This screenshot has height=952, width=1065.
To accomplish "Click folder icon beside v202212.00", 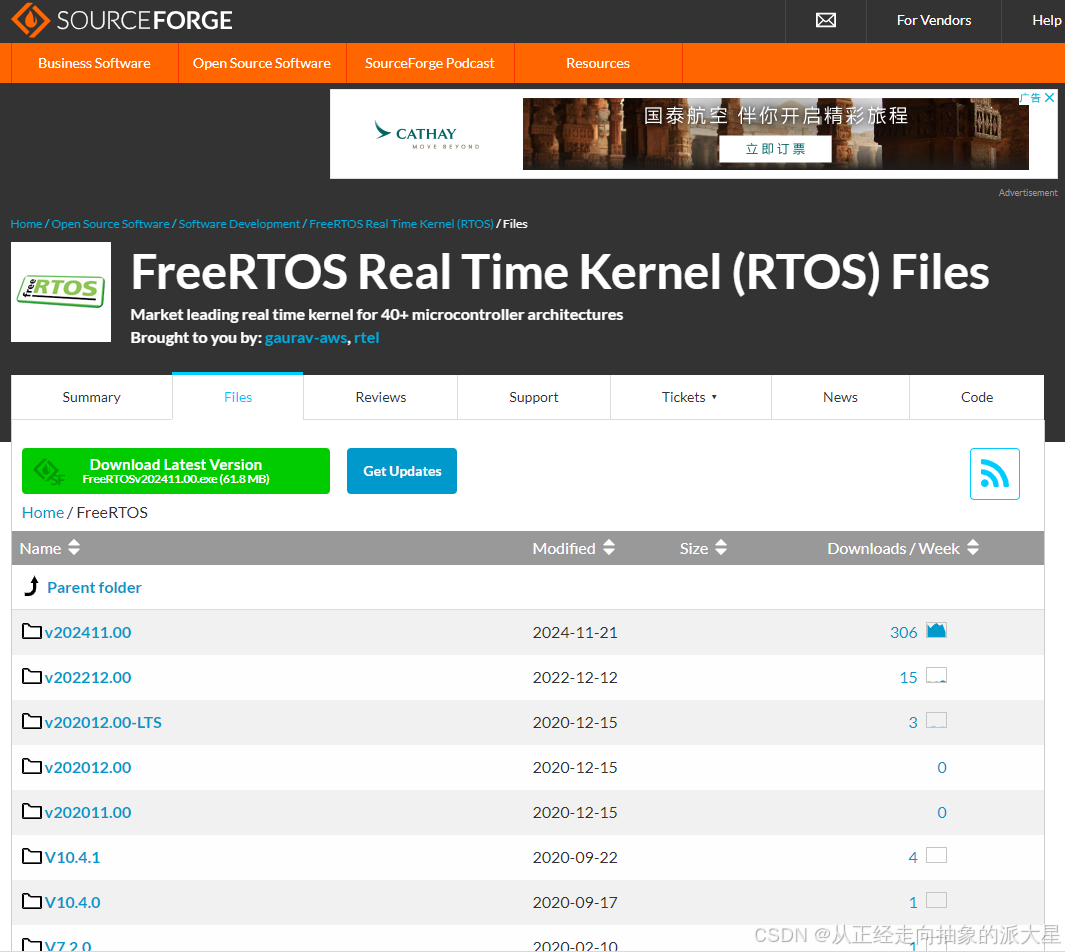I will (x=32, y=676).
